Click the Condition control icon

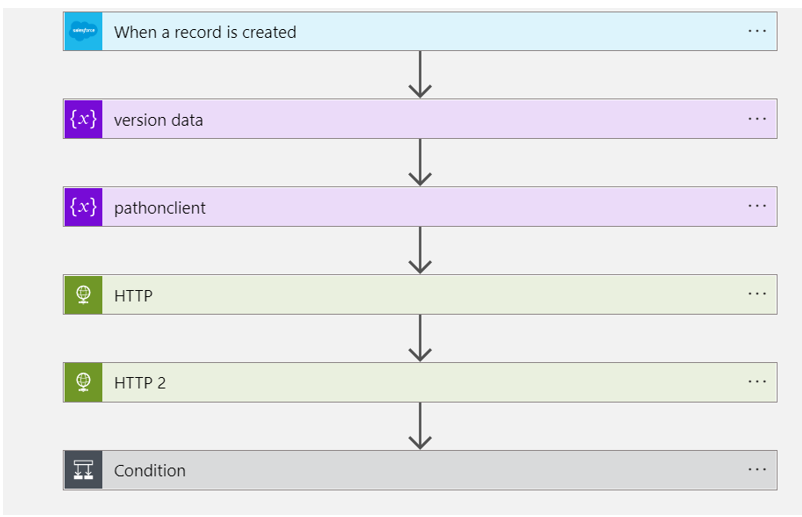[82, 470]
